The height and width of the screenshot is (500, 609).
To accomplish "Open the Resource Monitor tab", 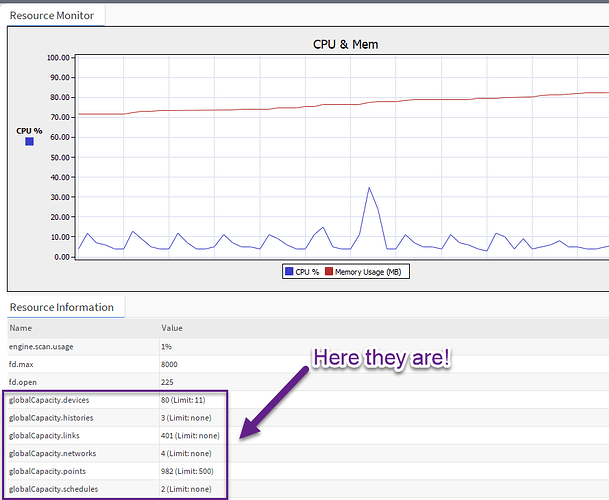I will click(52, 15).
